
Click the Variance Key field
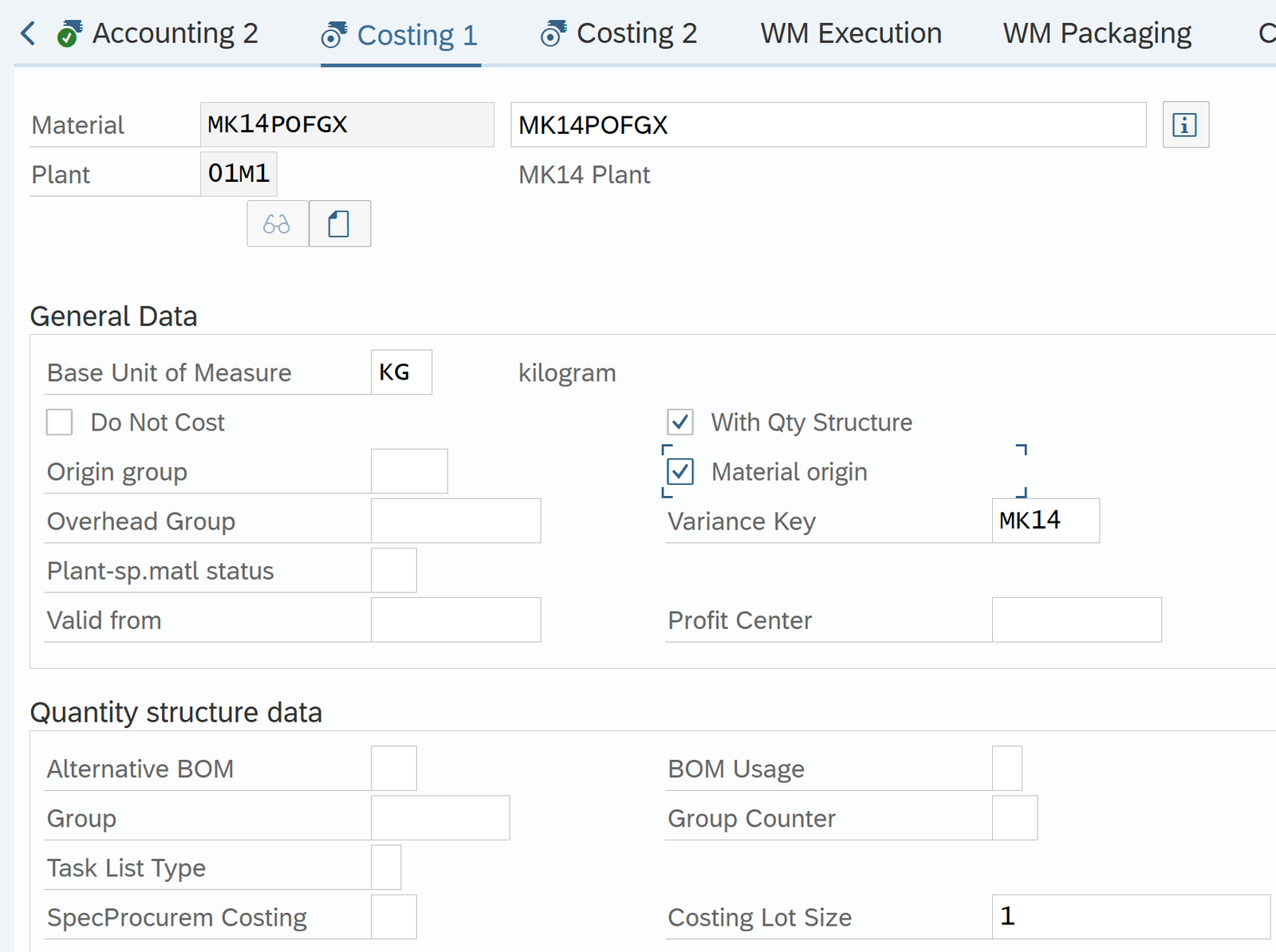1045,521
